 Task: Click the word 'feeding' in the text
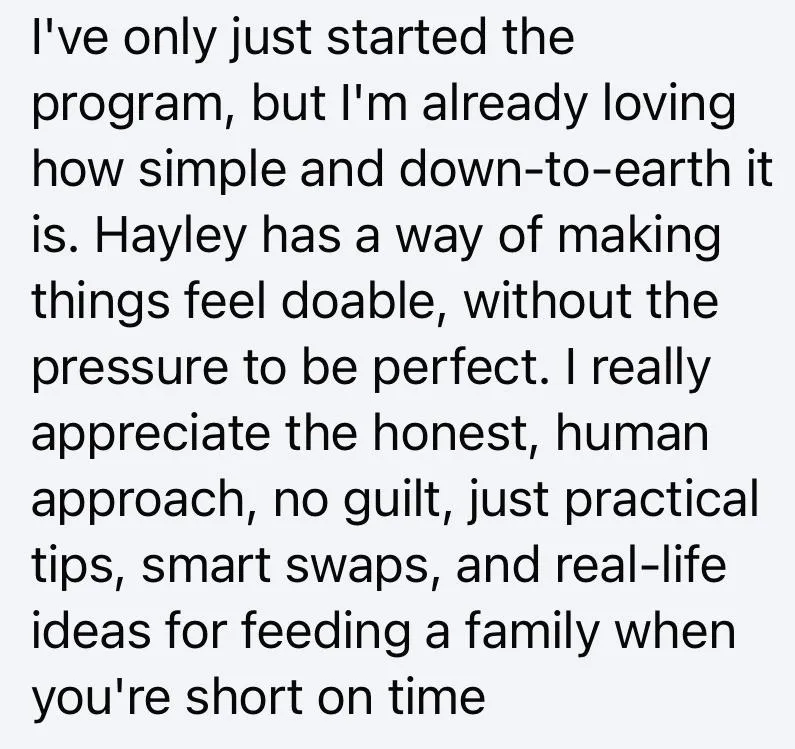[326, 631]
